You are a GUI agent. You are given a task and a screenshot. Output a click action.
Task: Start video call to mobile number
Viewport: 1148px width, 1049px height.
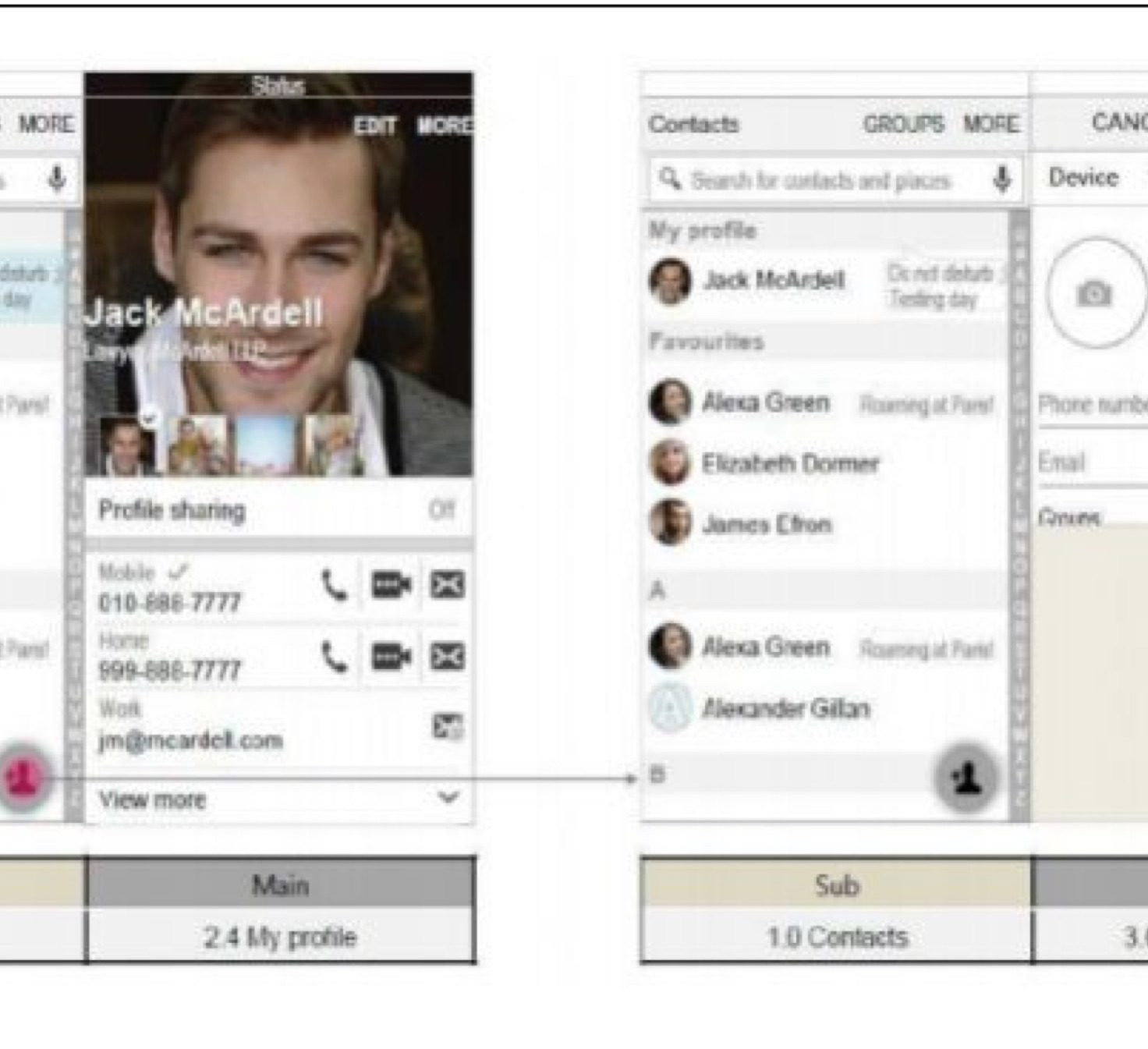click(391, 585)
